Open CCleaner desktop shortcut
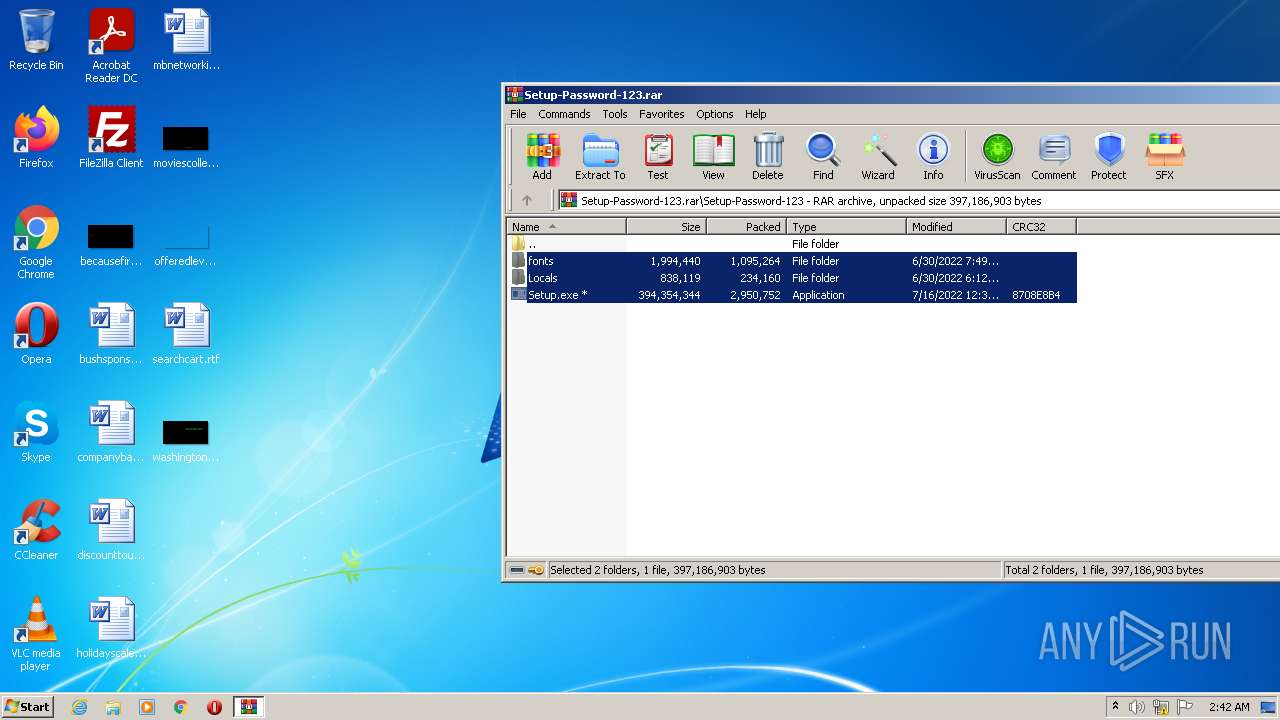 (x=36, y=530)
